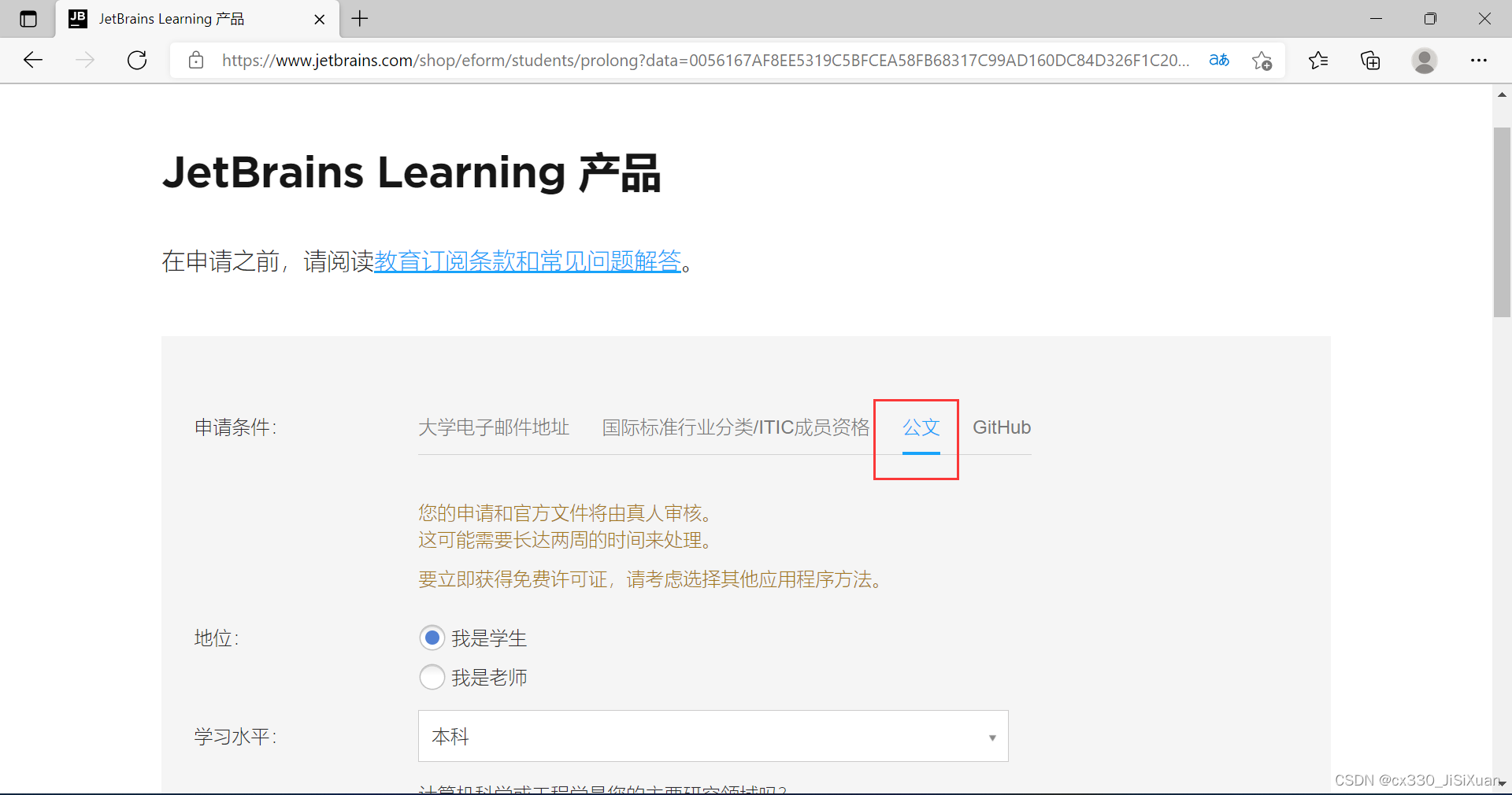The height and width of the screenshot is (795, 1512).
Task: Click the scrollbar up arrow
Action: point(1502,94)
